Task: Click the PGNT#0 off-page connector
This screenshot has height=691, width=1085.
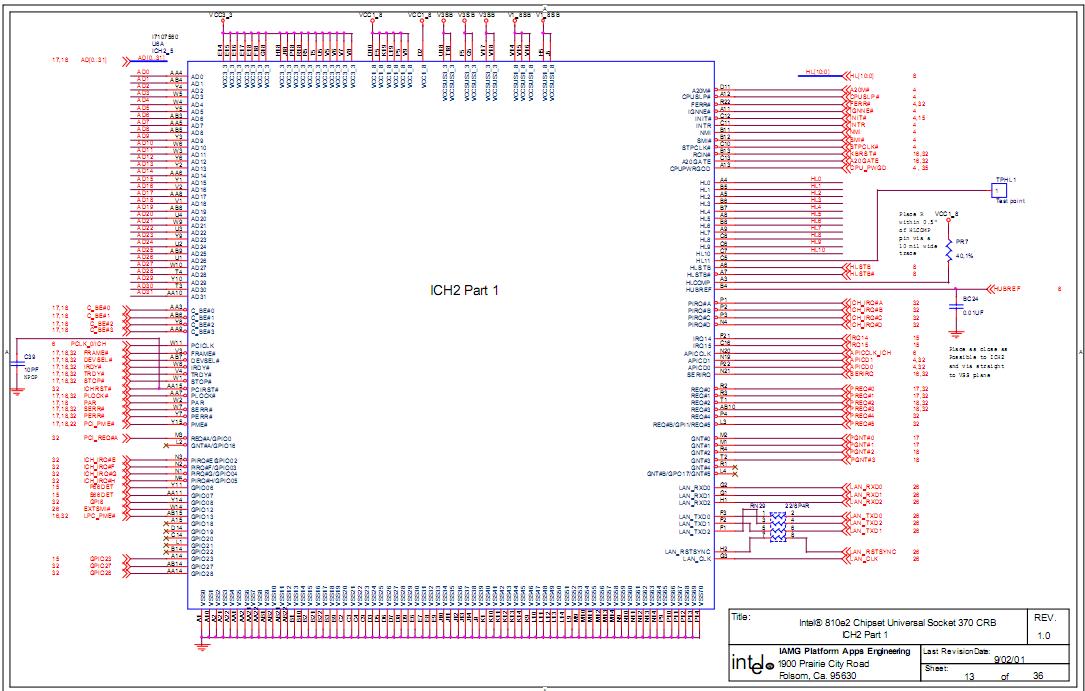Action: coord(859,438)
